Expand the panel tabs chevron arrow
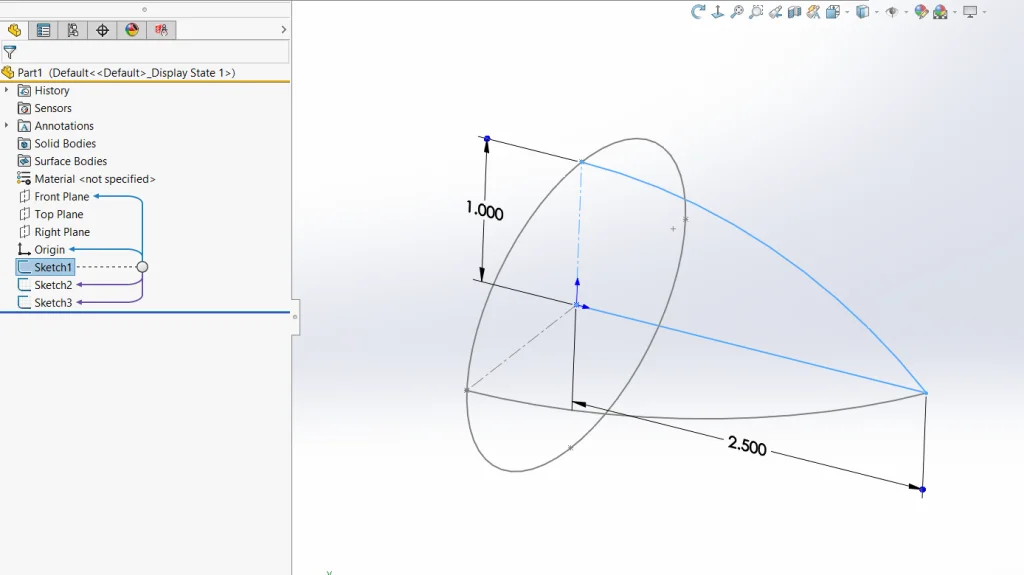Viewport: 1024px width, 575px height. tap(283, 30)
